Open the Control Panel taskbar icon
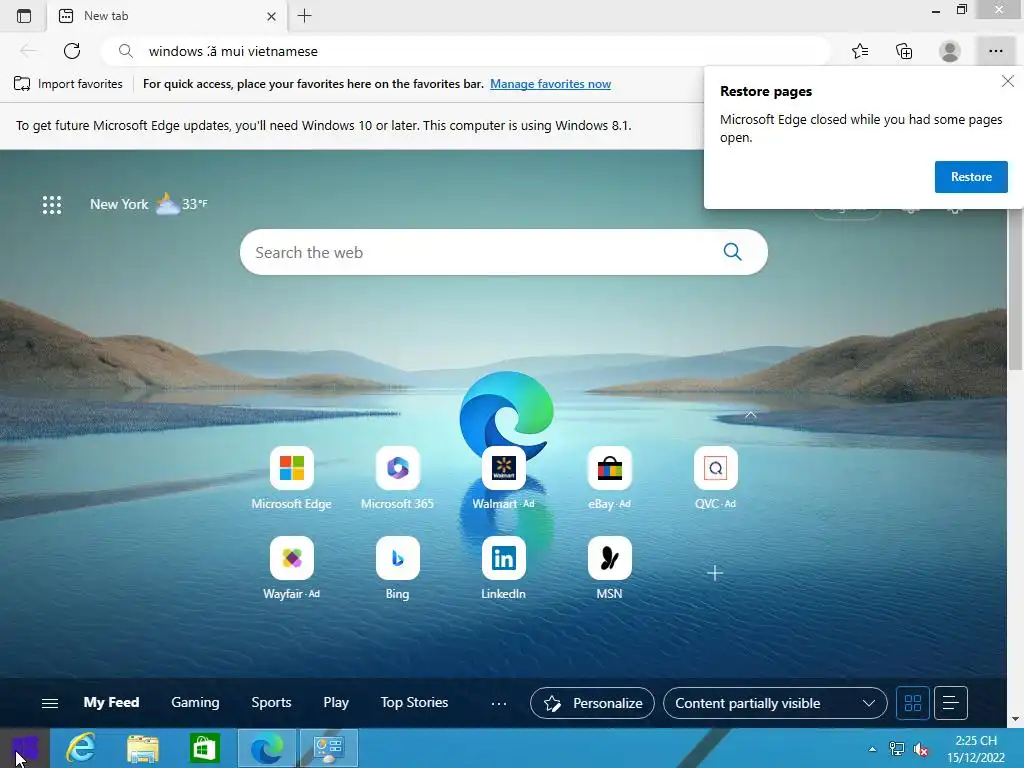The height and width of the screenshot is (768, 1024). tap(328, 748)
